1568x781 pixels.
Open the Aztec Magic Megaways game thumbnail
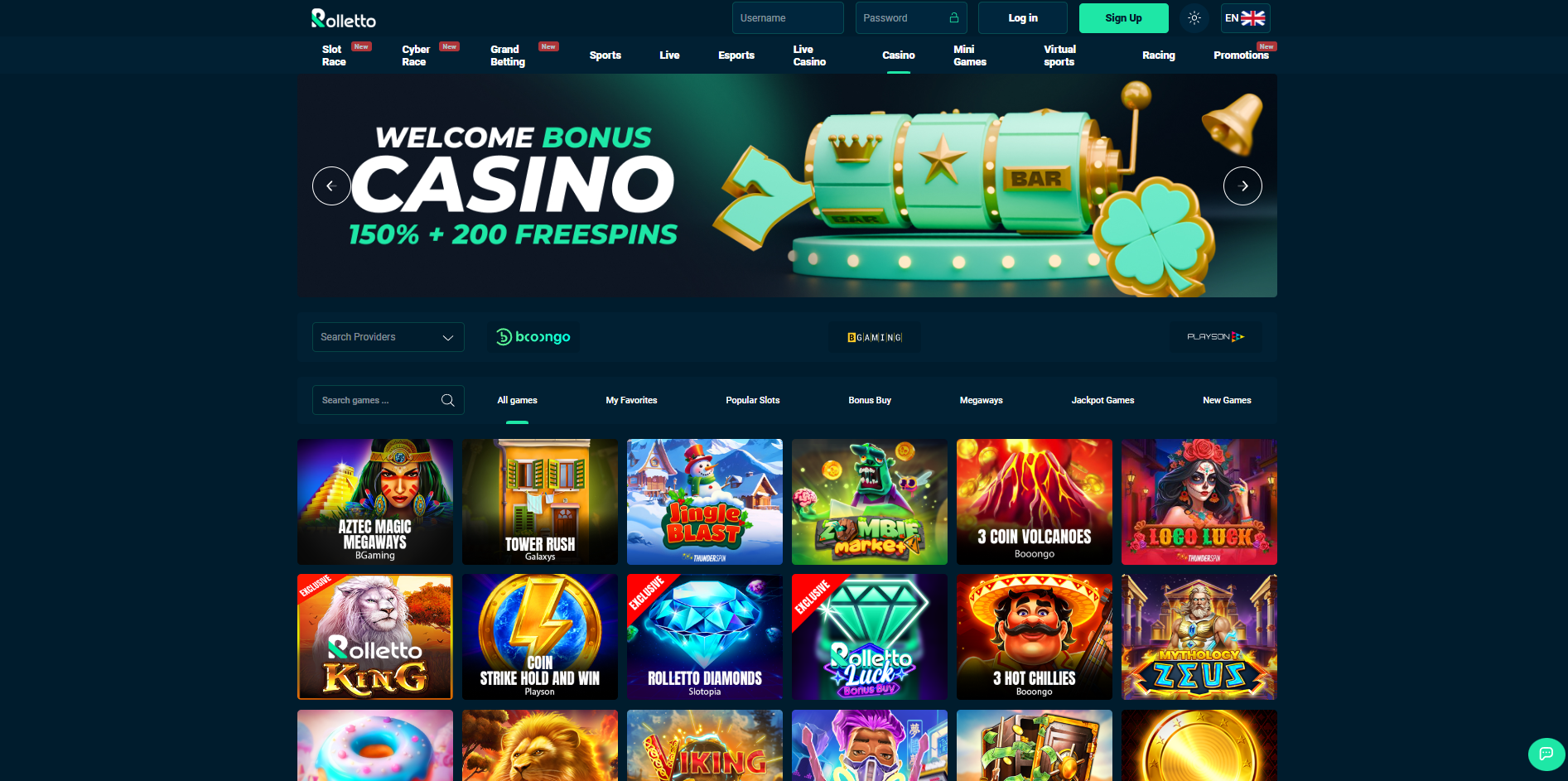click(375, 502)
